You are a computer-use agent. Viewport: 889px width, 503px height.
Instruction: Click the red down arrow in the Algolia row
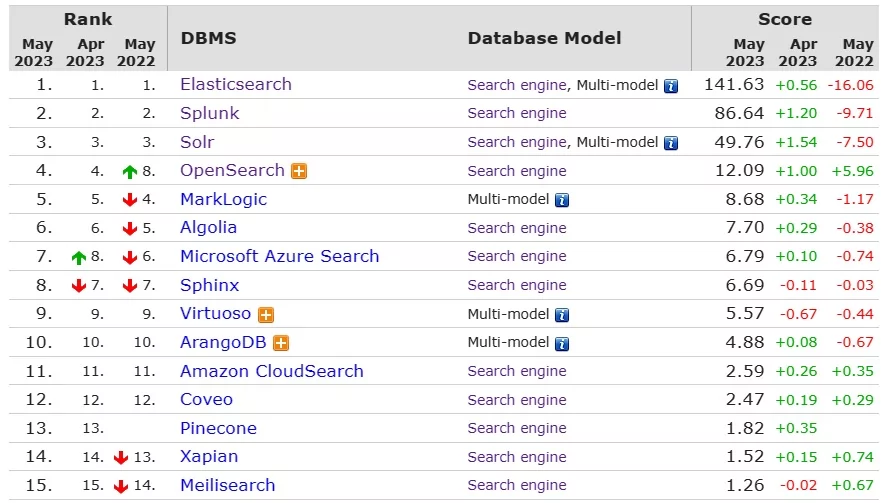[130, 229]
